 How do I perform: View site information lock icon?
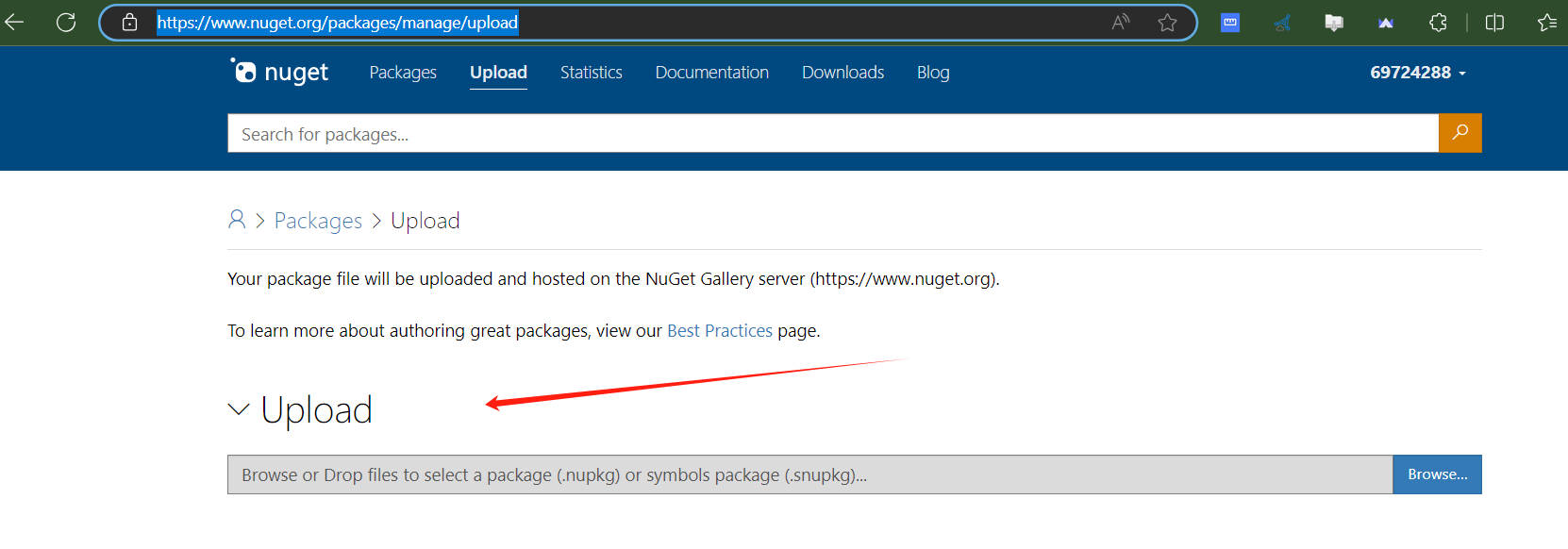130,23
